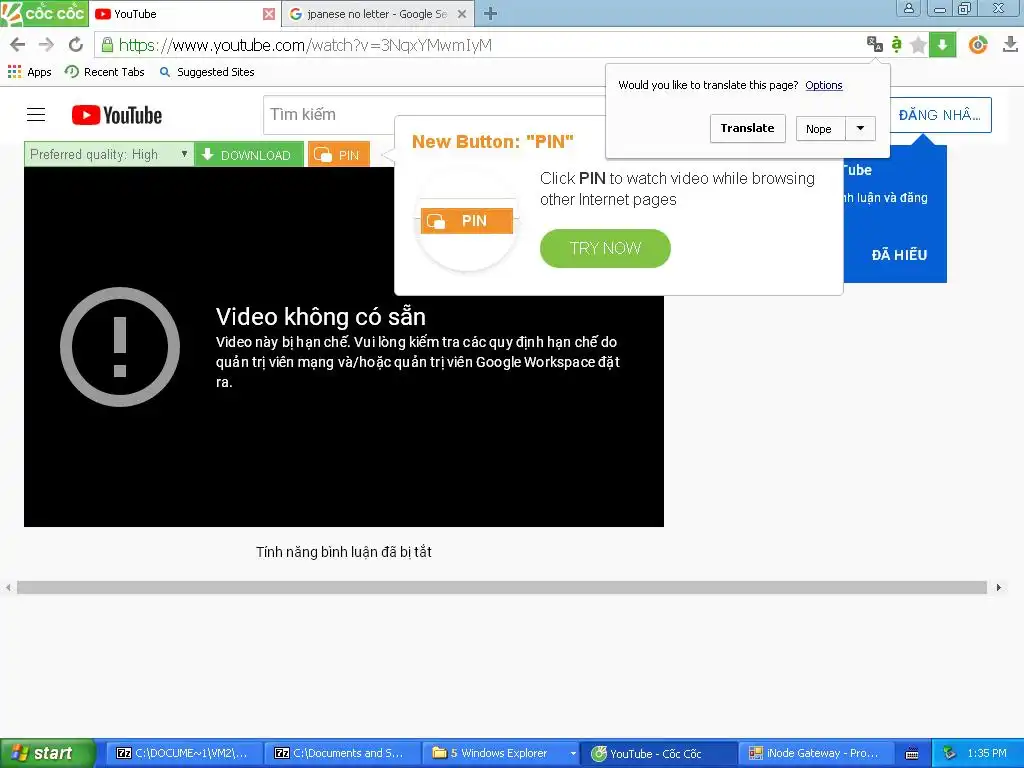Open Recent Tabs from bookmarks bar
The image size is (1024, 768).
[104, 72]
